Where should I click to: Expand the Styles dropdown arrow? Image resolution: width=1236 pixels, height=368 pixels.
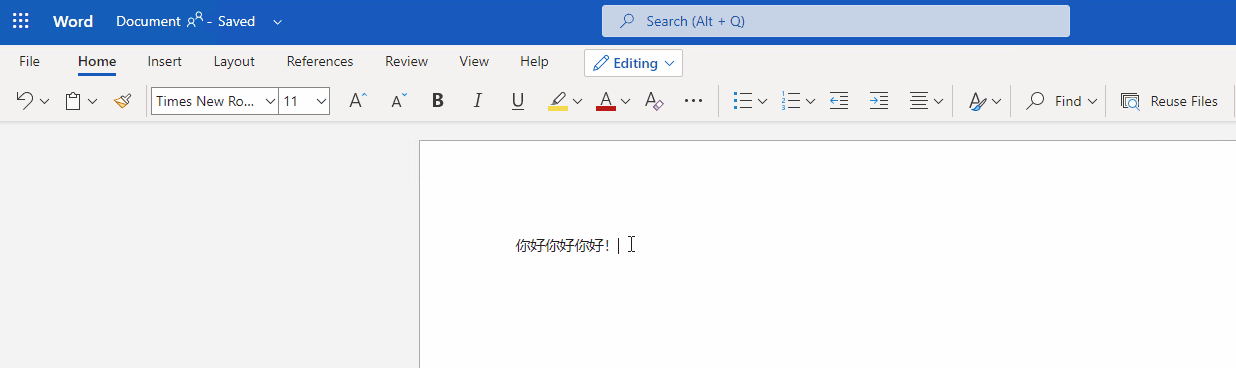997,101
